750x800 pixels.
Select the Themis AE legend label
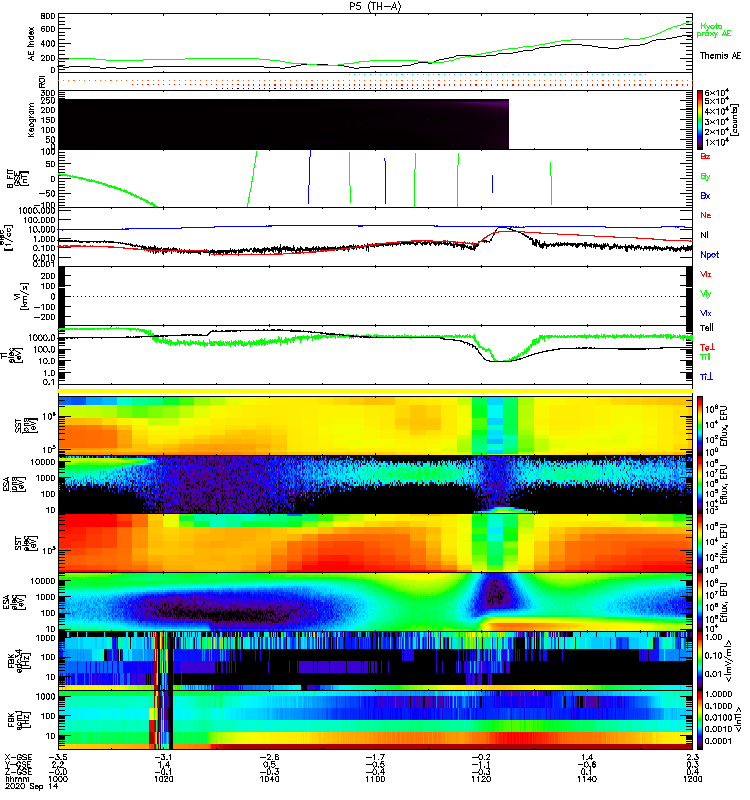pos(720,56)
